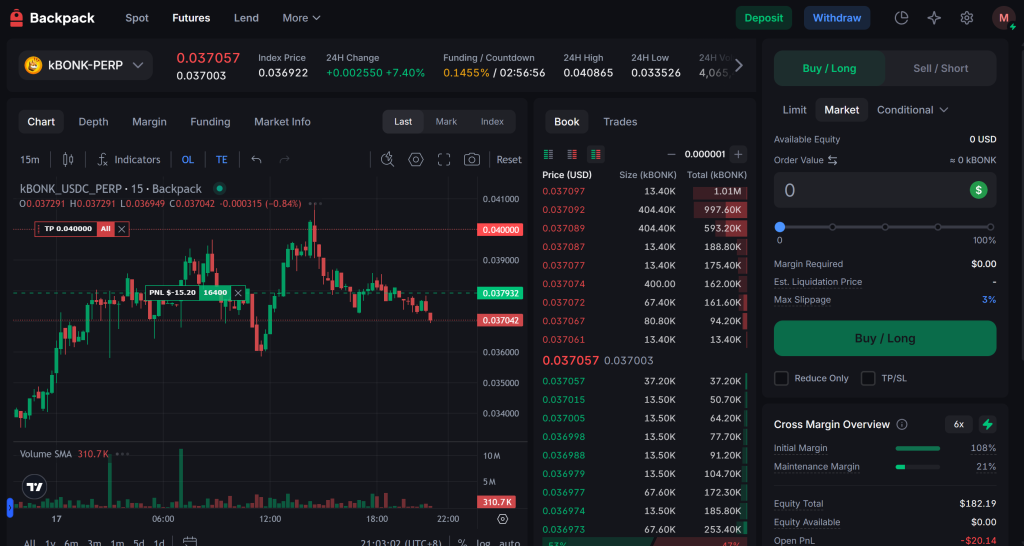Click the Backpack logo icon
1024x546 pixels.
pyautogui.click(x=16, y=18)
